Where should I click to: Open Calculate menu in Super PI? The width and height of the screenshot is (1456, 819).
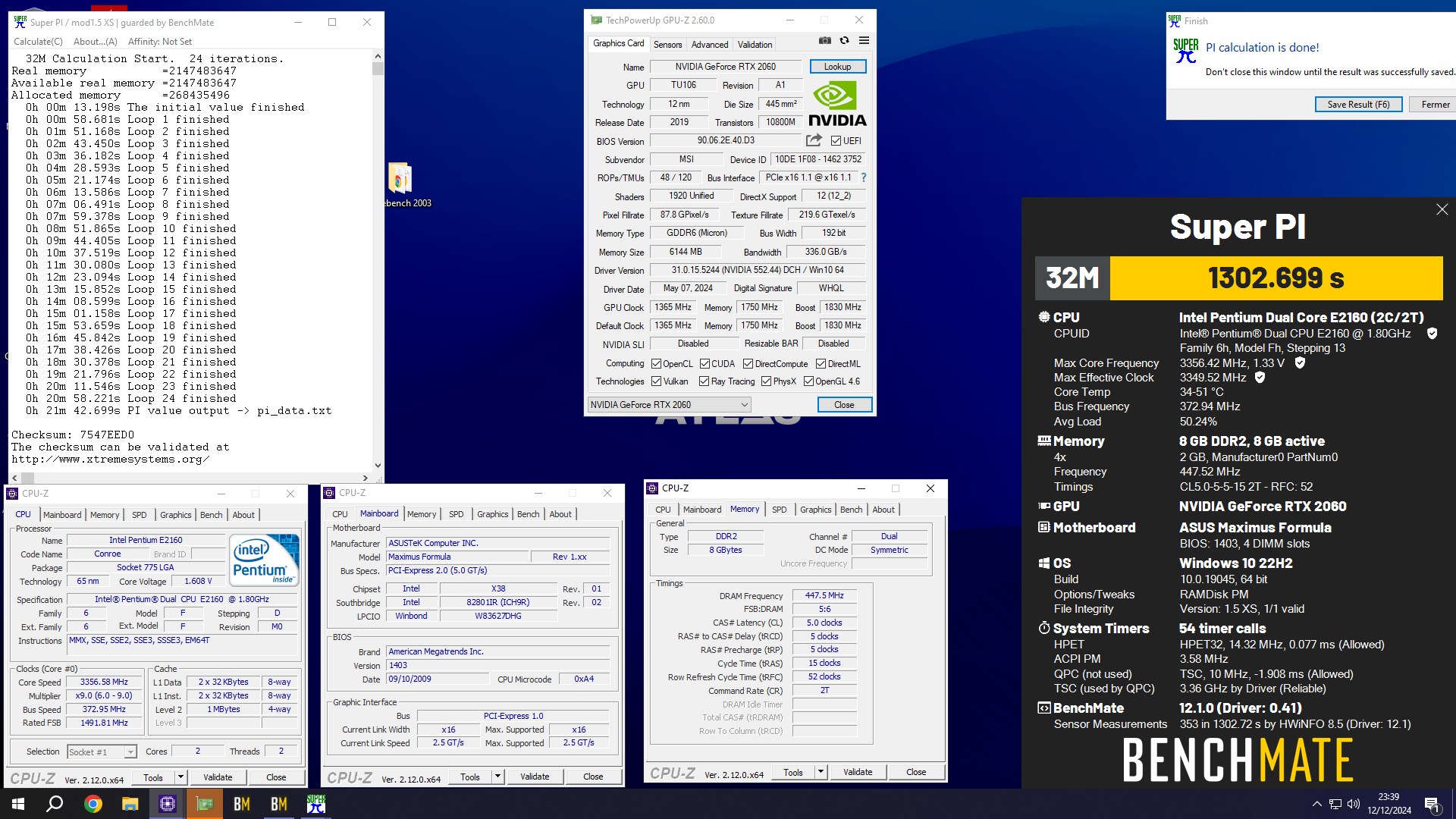pyautogui.click(x=39, y=42)
